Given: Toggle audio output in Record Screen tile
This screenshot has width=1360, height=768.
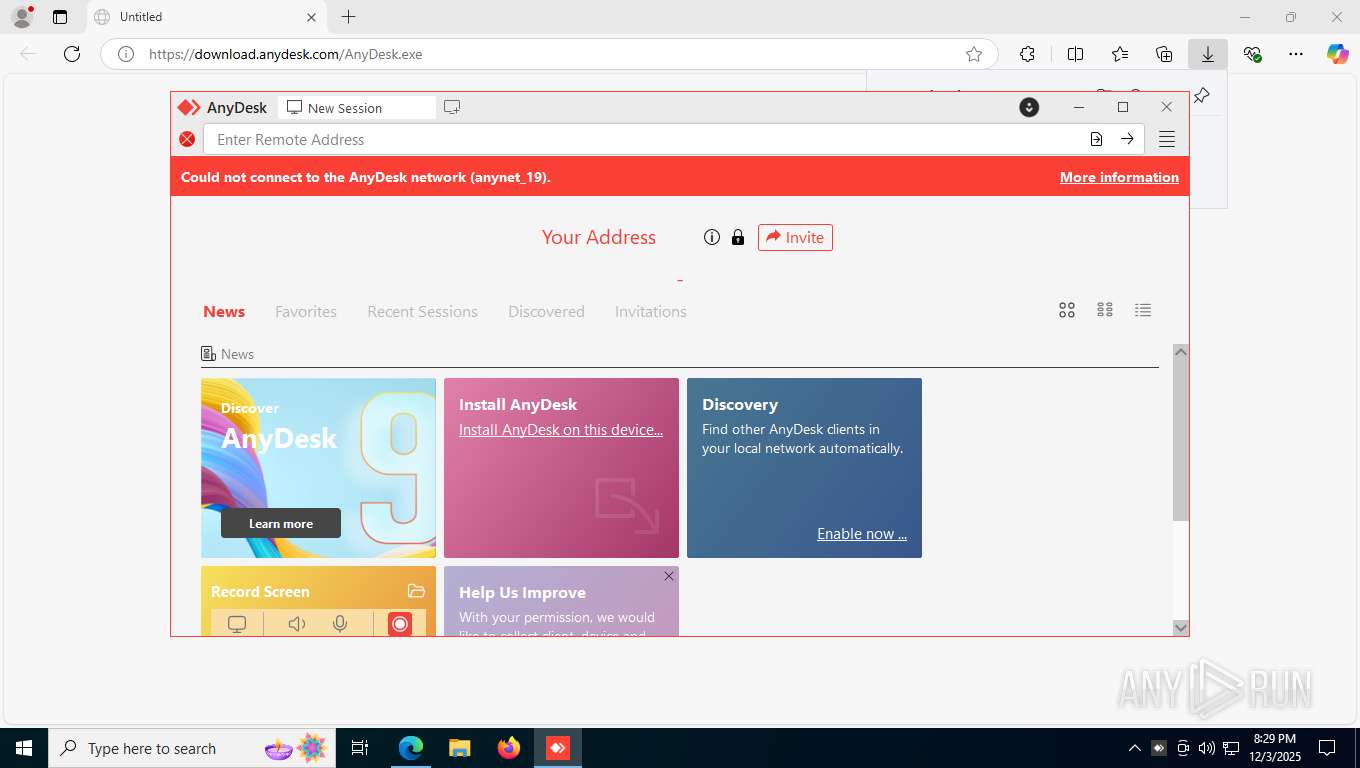Looking at the screenshot, I should [x=297, y=624].
